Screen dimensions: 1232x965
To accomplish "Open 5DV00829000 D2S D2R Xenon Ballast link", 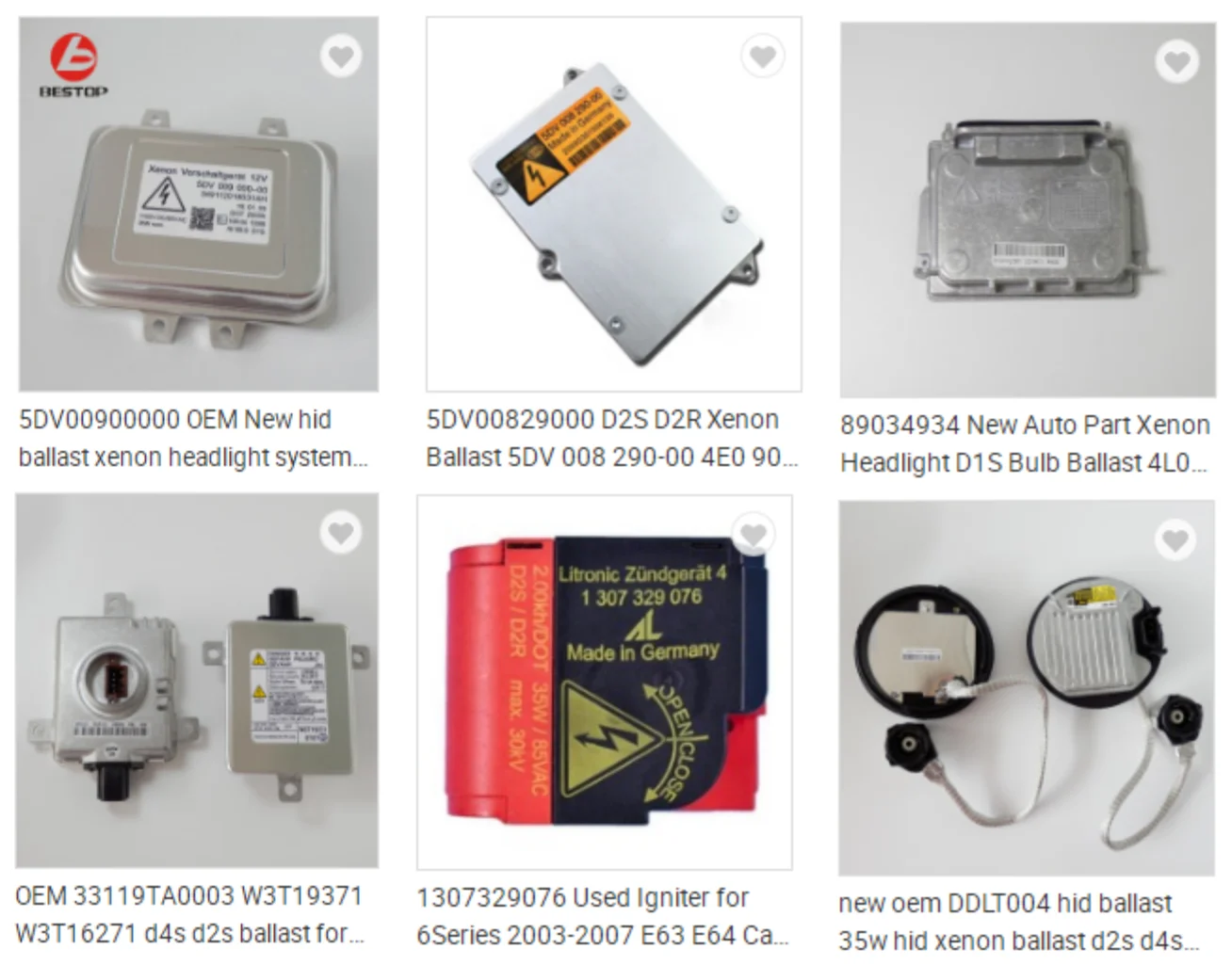I will (611, 438).
